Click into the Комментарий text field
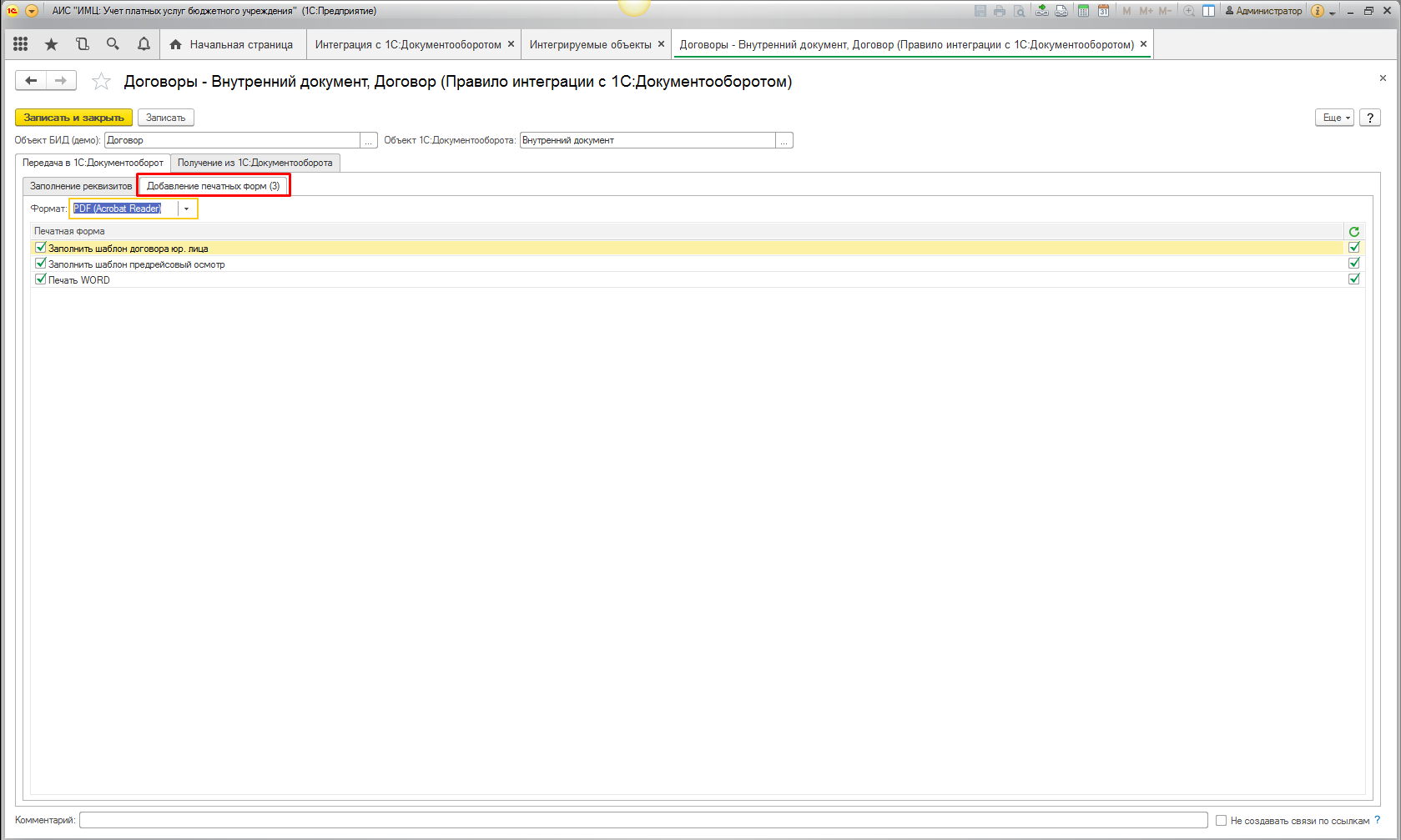Screen dimensions: 1401x840 (643, 821)
